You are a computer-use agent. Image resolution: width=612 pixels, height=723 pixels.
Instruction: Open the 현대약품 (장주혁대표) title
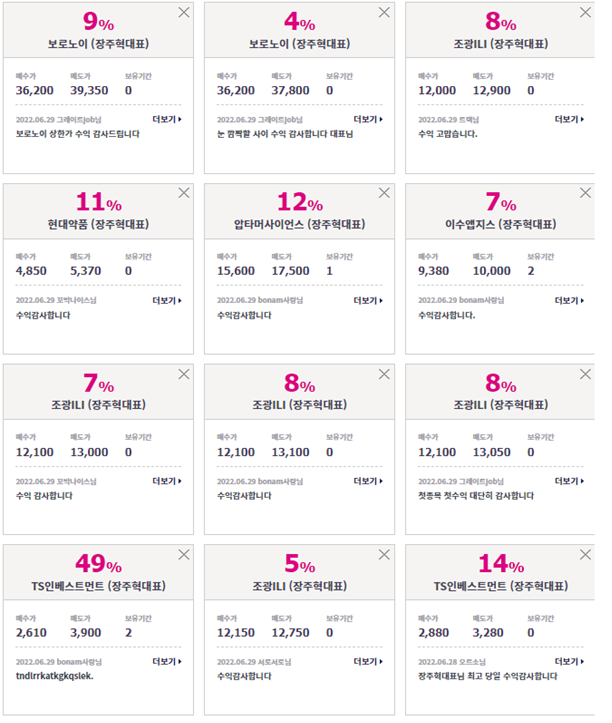(98, 225)
